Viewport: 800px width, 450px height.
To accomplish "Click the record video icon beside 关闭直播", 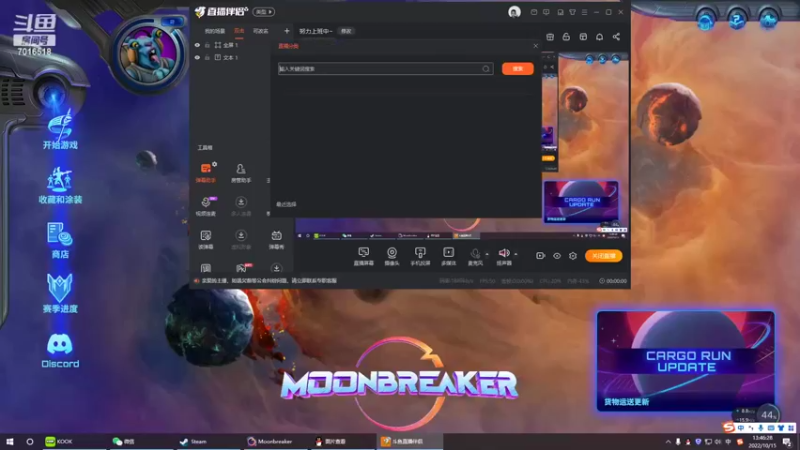I will [540, 256].
